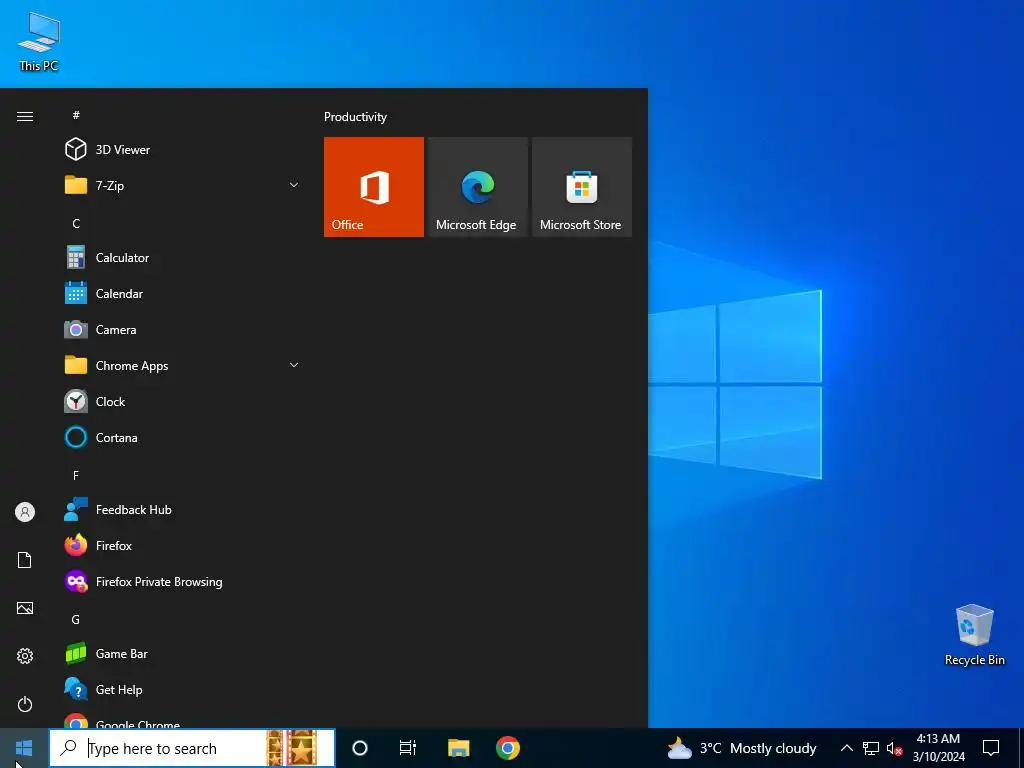Open Cortana from the app list
This screenshot has width=1024, height=768.
click(182, 438)
